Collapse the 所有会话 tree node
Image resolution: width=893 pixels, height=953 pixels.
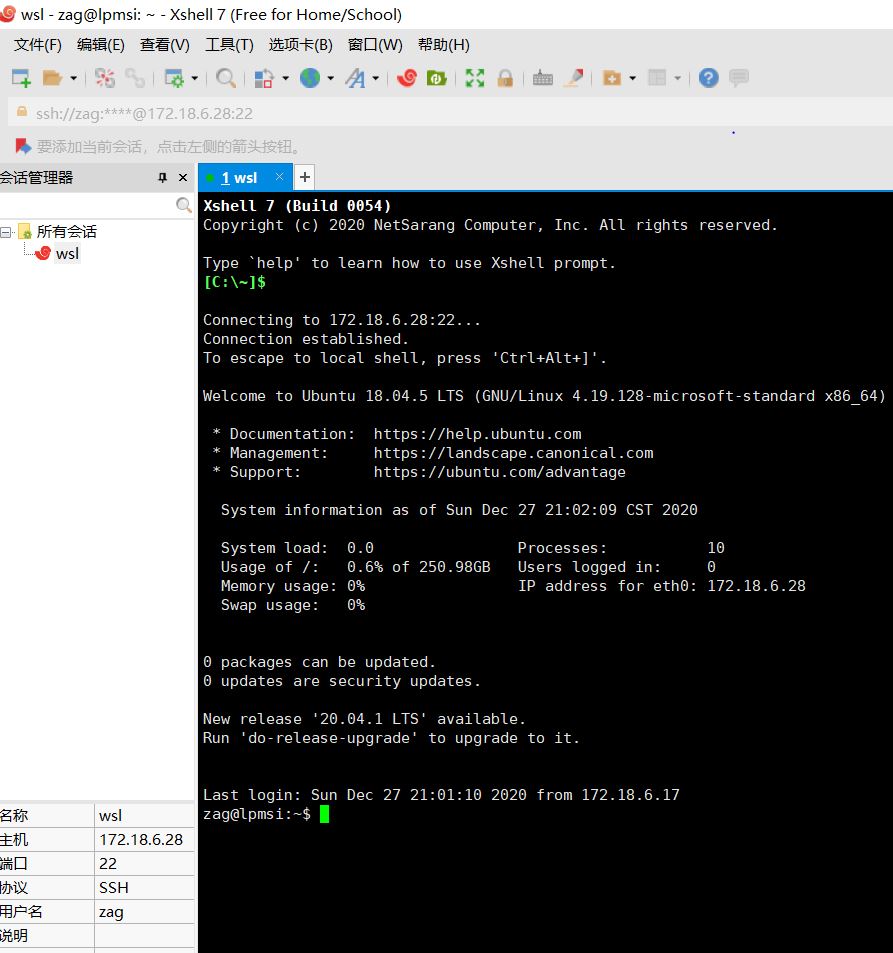(7, 231)
